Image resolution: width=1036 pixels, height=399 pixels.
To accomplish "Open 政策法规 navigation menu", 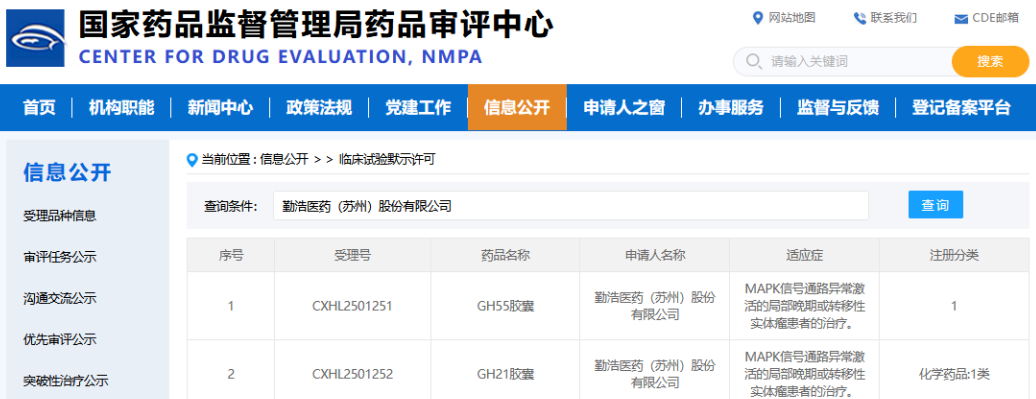I will click(x=319, y=108).
